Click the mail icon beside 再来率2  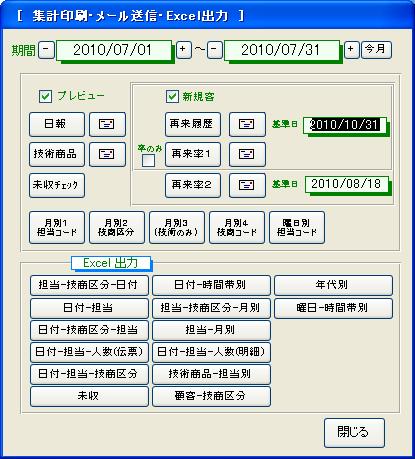click(x=247, y=185)
